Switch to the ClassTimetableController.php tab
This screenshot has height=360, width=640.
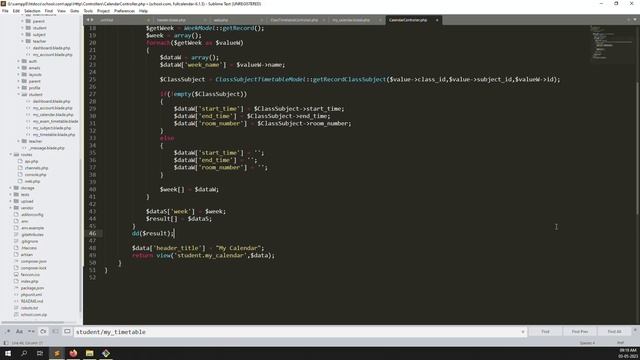(294, 20)
